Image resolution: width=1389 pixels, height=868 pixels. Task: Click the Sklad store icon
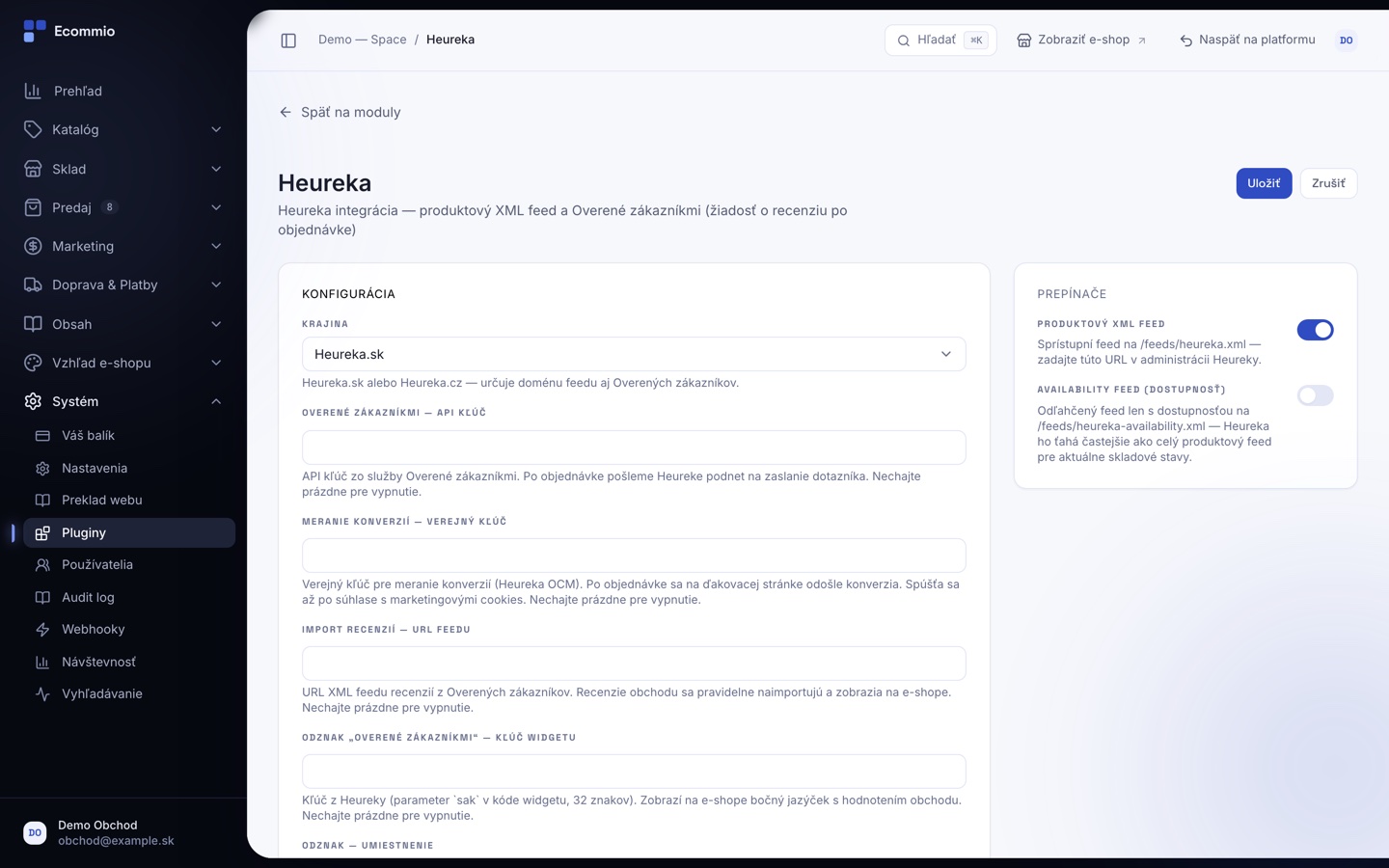pos(33,169)
